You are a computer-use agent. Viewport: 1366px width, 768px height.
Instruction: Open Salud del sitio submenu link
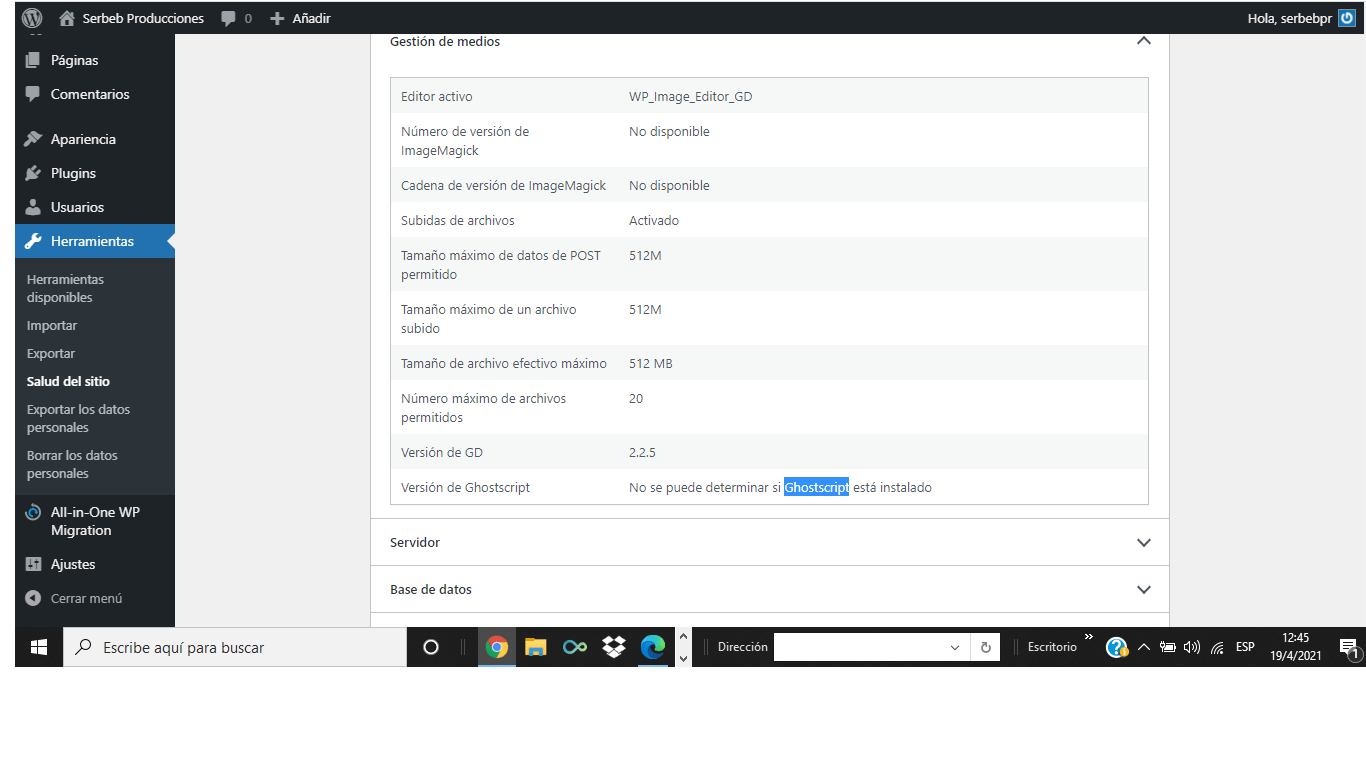coord(68,381)
